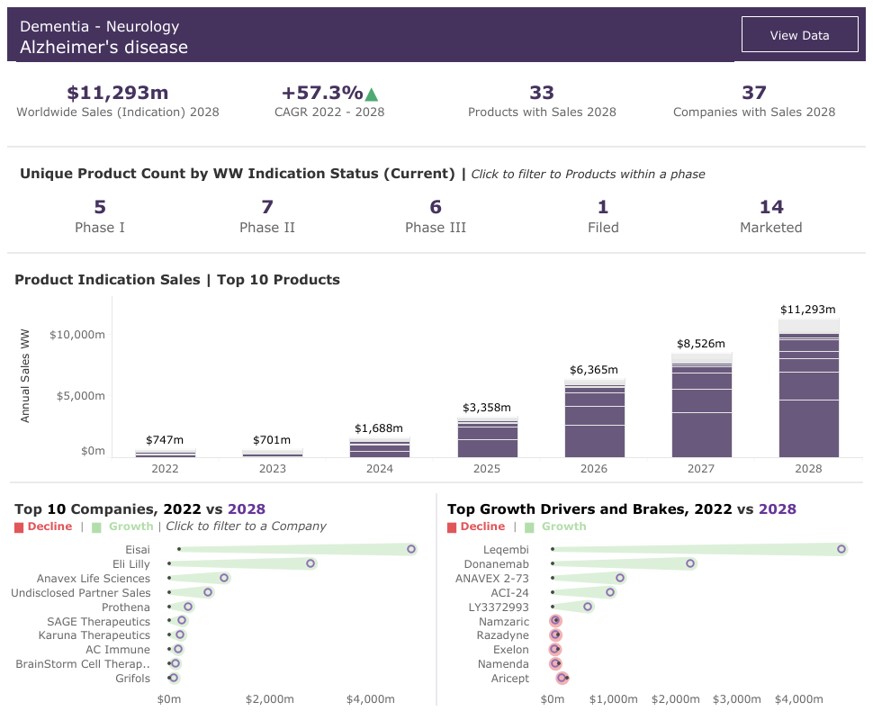This screenshot has width=873, height=720.
Task: Click the View Data button
Action: (x=799, y=35)
